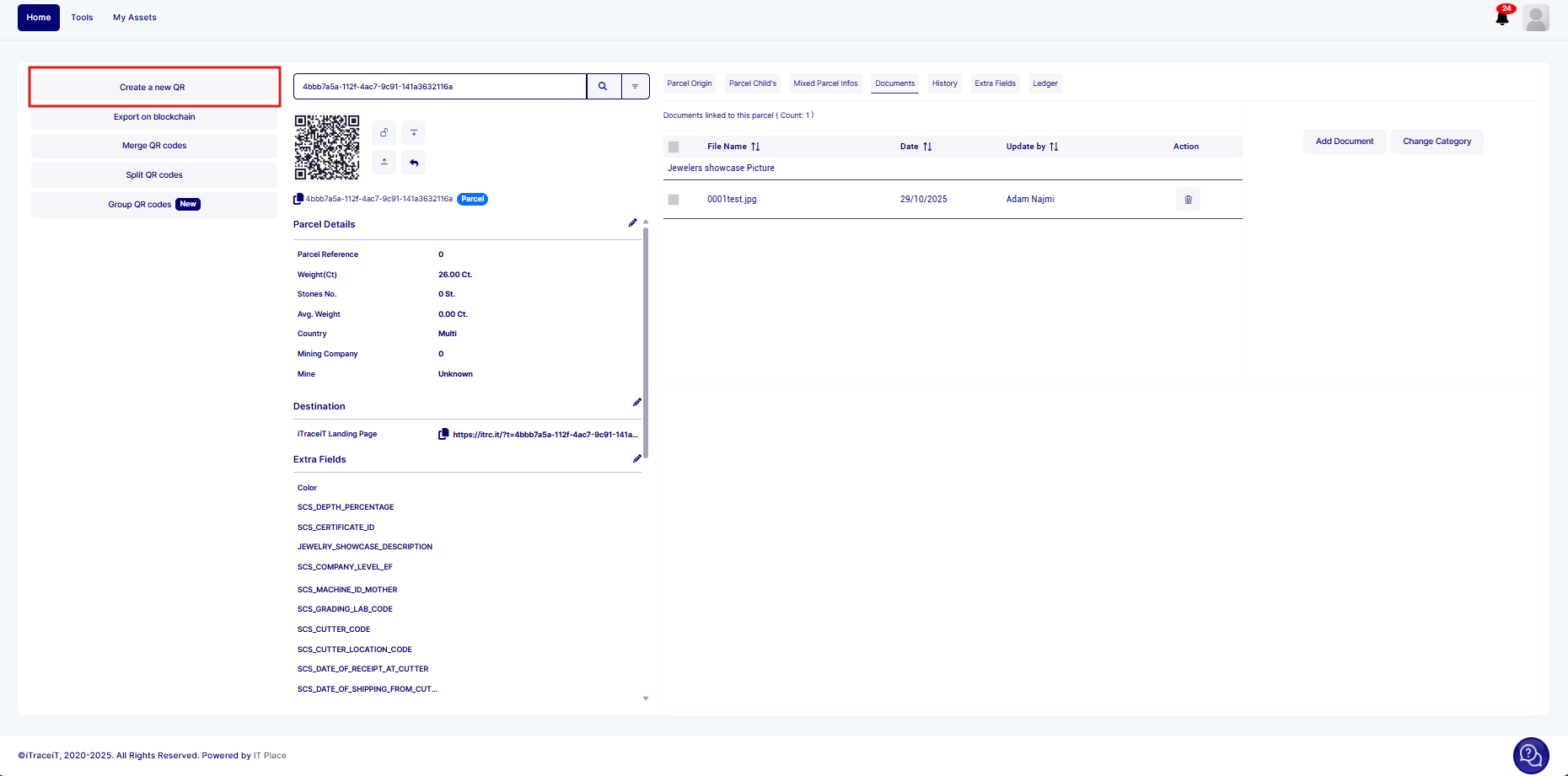1568x776 pixels.
Task: Switch to the History tab
Action: [x=944, y=83]
